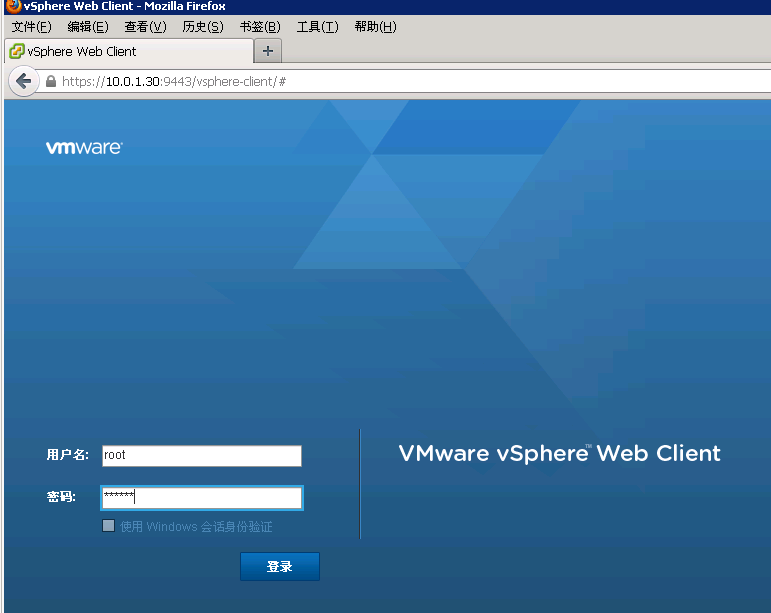The width and height of the screenshot is (771, 613).
Task: Open the 编辑(E) menu
Action: coord(88,27)
